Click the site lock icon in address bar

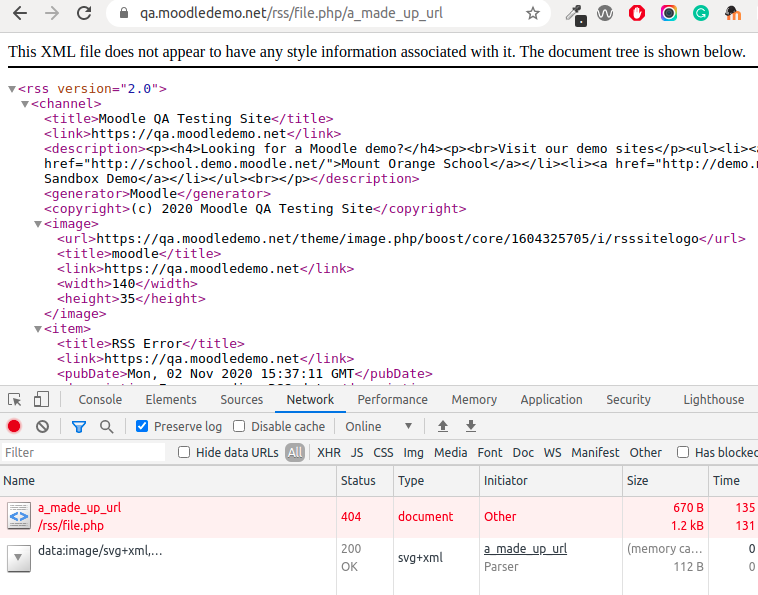[x=124, y=13]
